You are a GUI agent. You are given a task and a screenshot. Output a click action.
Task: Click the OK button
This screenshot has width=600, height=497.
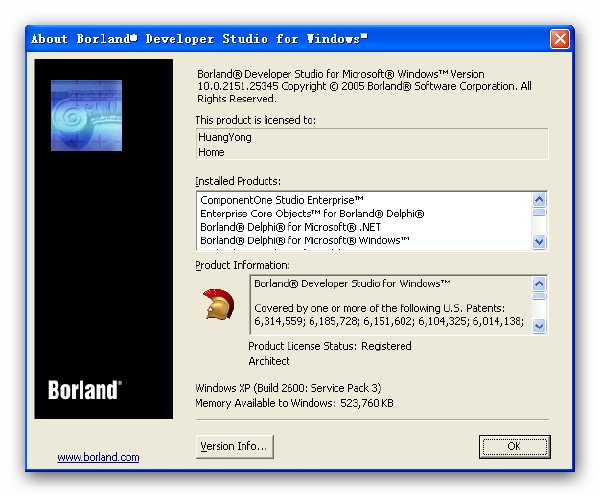tap(514, 446)
